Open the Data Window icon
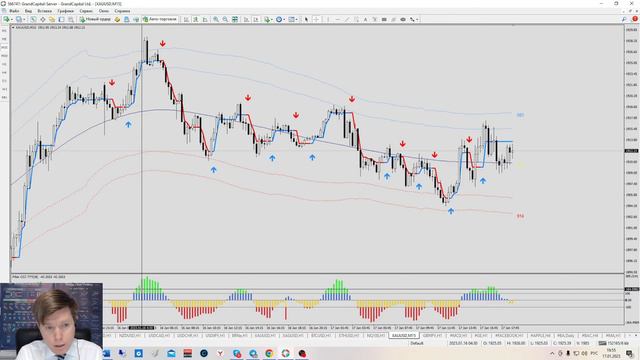The width and height of the screenshot is (640, 360). pyautogui.click(x=43, y=19)
